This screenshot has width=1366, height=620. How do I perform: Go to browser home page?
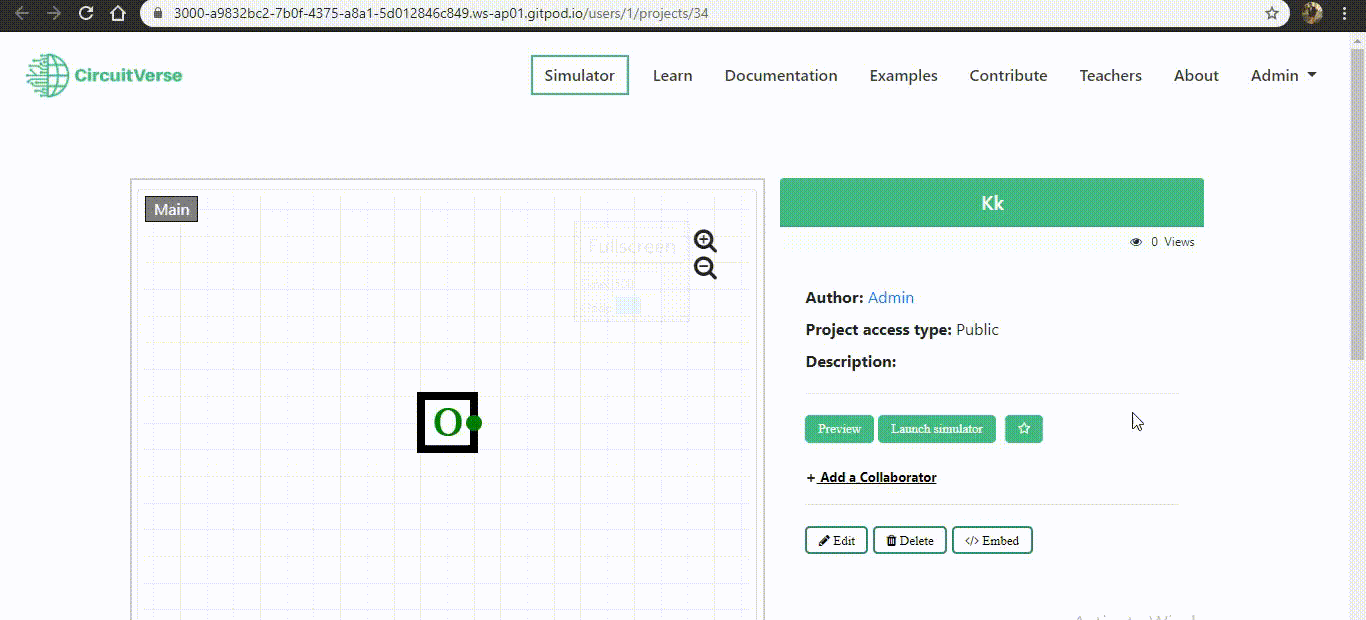(118, 14)
